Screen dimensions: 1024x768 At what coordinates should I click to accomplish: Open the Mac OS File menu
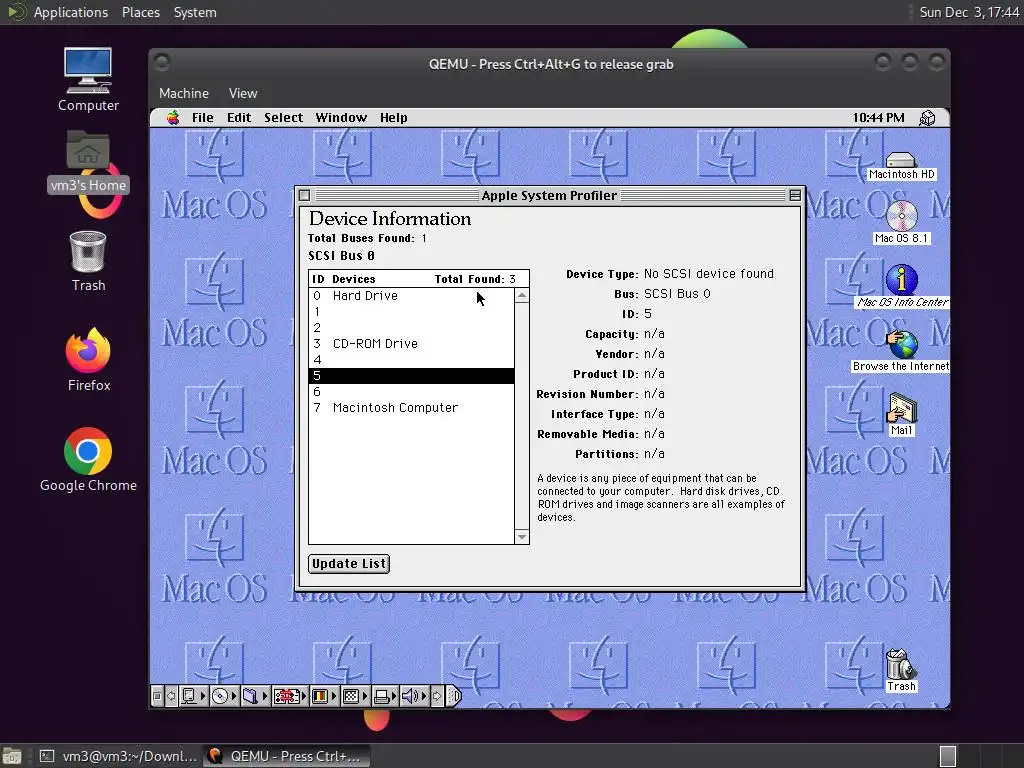coord(202,118)
